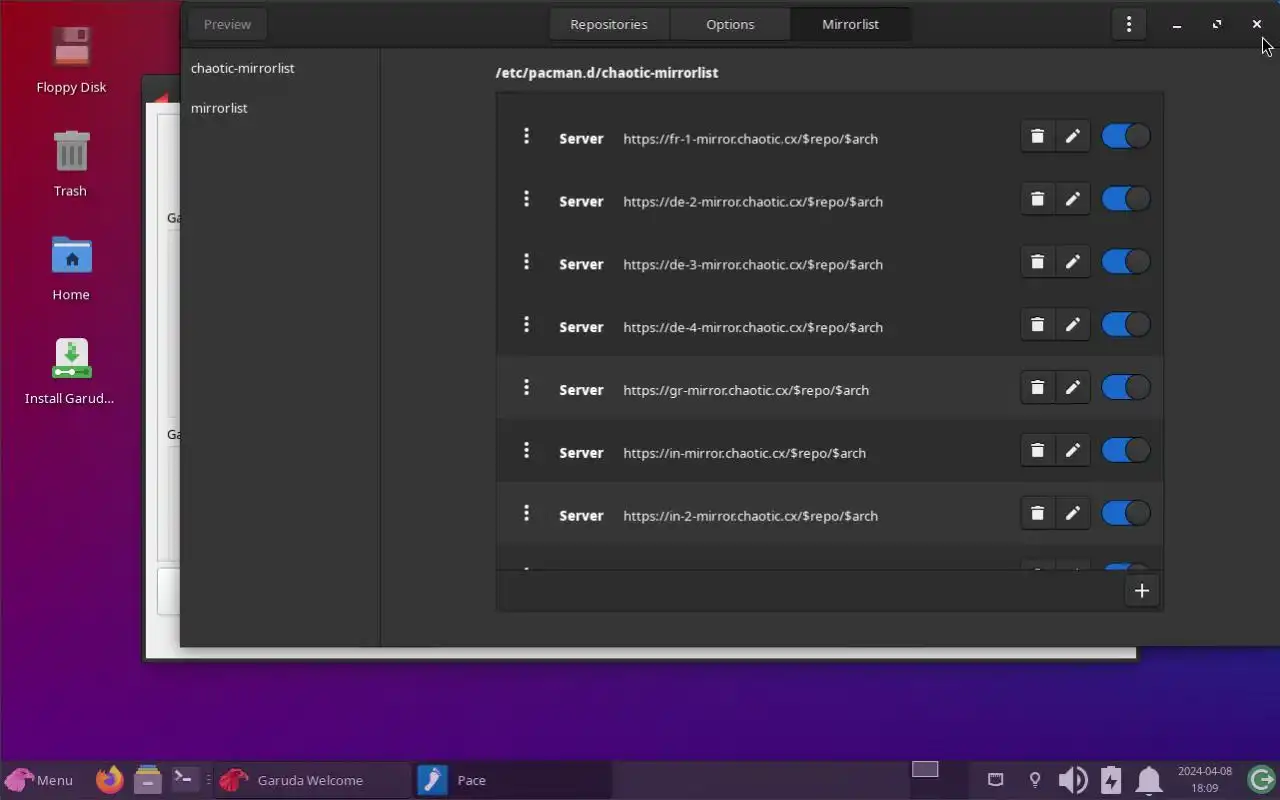
Task: Edit the in-mirror server entry
Action: point(1073,452)
